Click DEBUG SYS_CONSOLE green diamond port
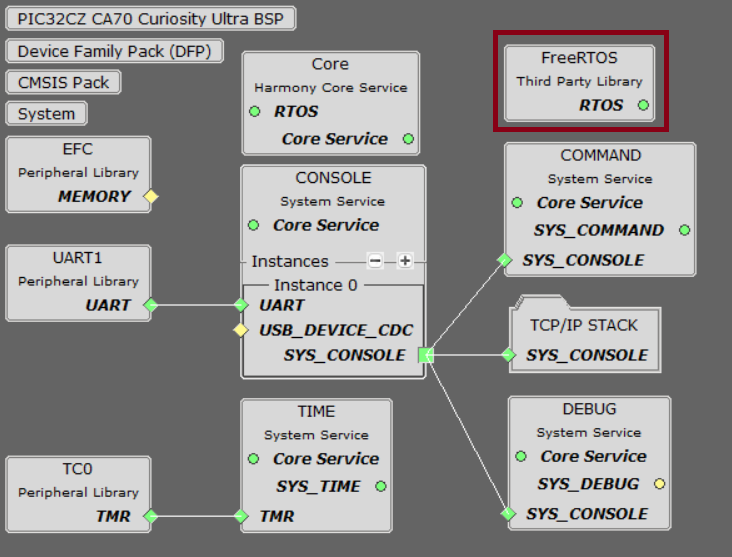This screenshot has height=557, width=732. 508,514
